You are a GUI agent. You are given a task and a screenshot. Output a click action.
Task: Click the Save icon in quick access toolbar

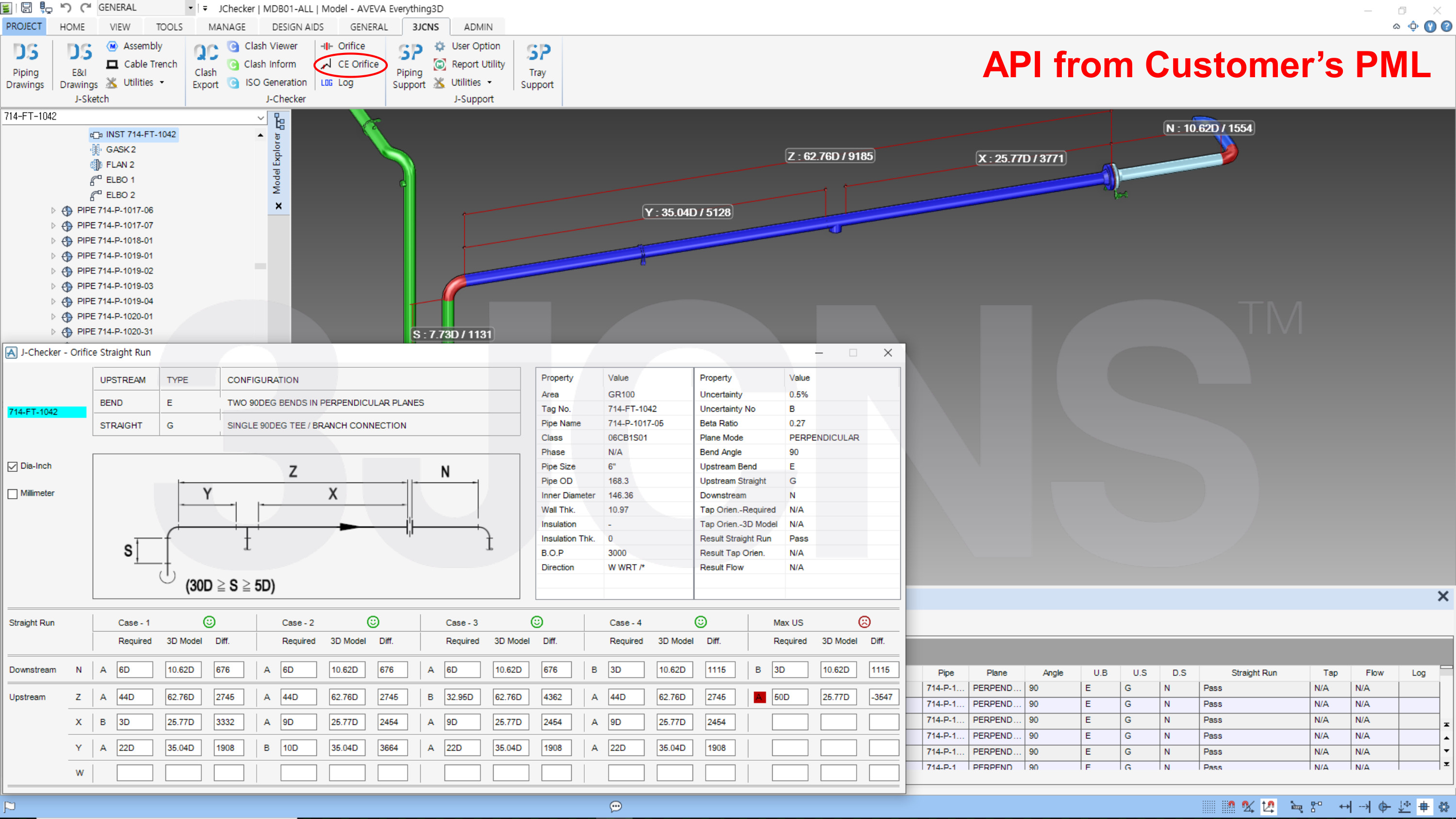[x=27, y=8]
